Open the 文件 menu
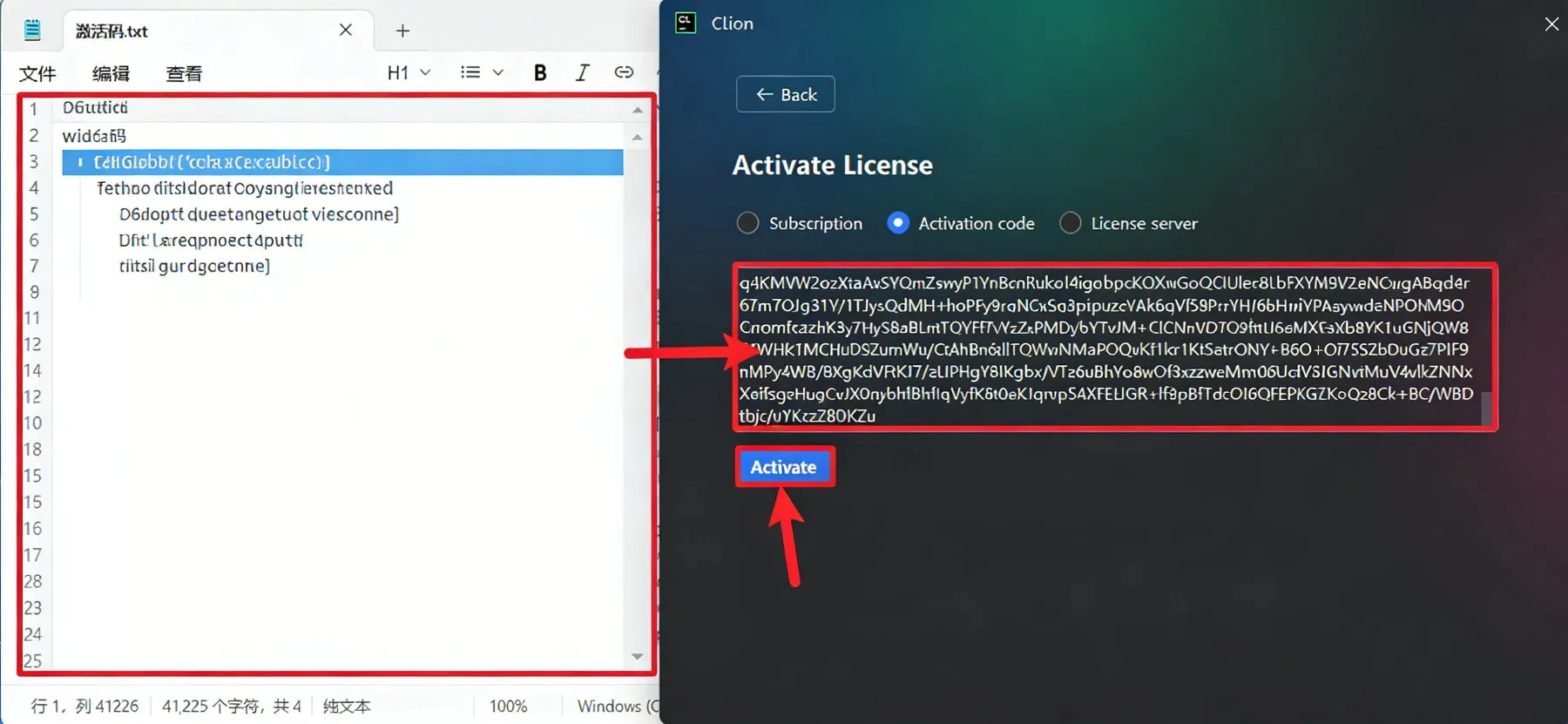 click(x=37, y=74)
